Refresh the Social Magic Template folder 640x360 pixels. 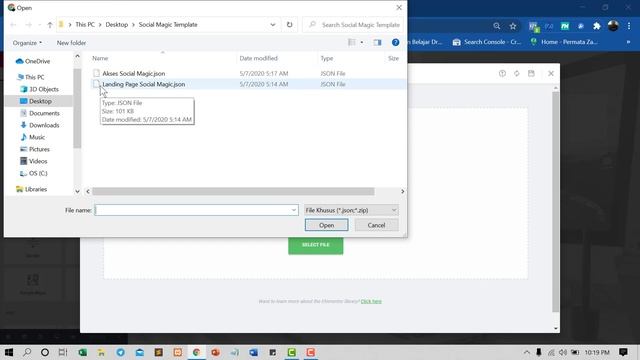[289, 24]
